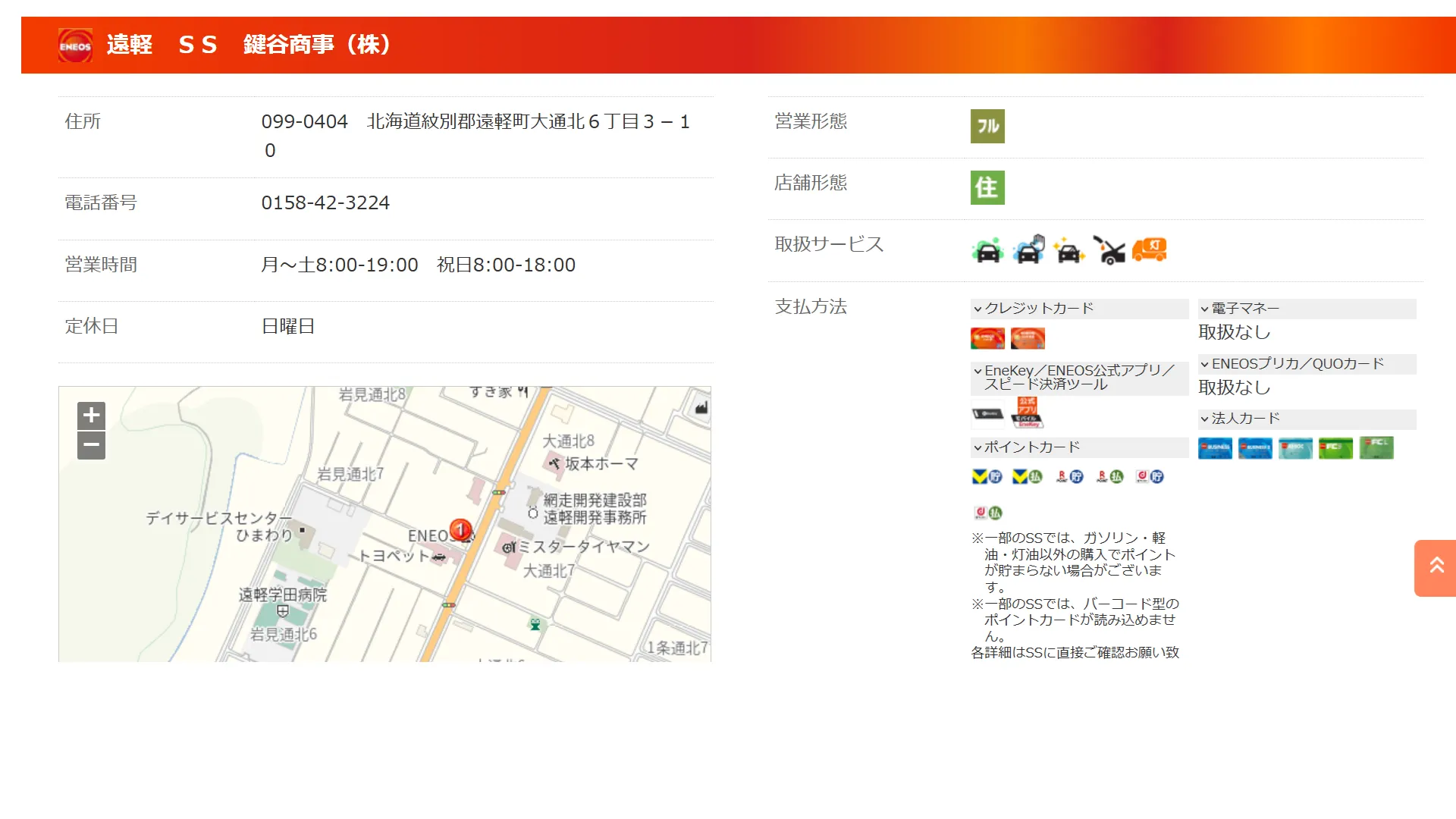Collapse the 電子マネー section
The width and height of the screenshot is (1456, 819).
[x=1307, y=309]
